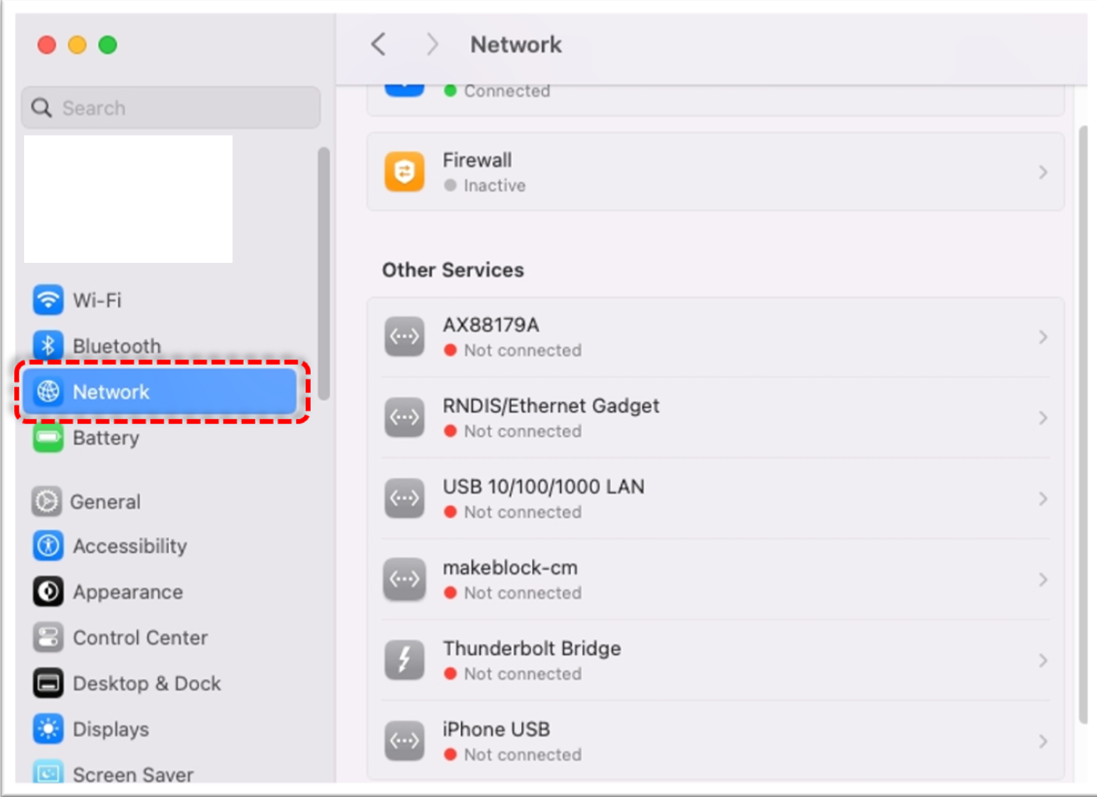Click the Search field in sidebar
This screenshot has width=1097, height=797.
coord(170,108)
